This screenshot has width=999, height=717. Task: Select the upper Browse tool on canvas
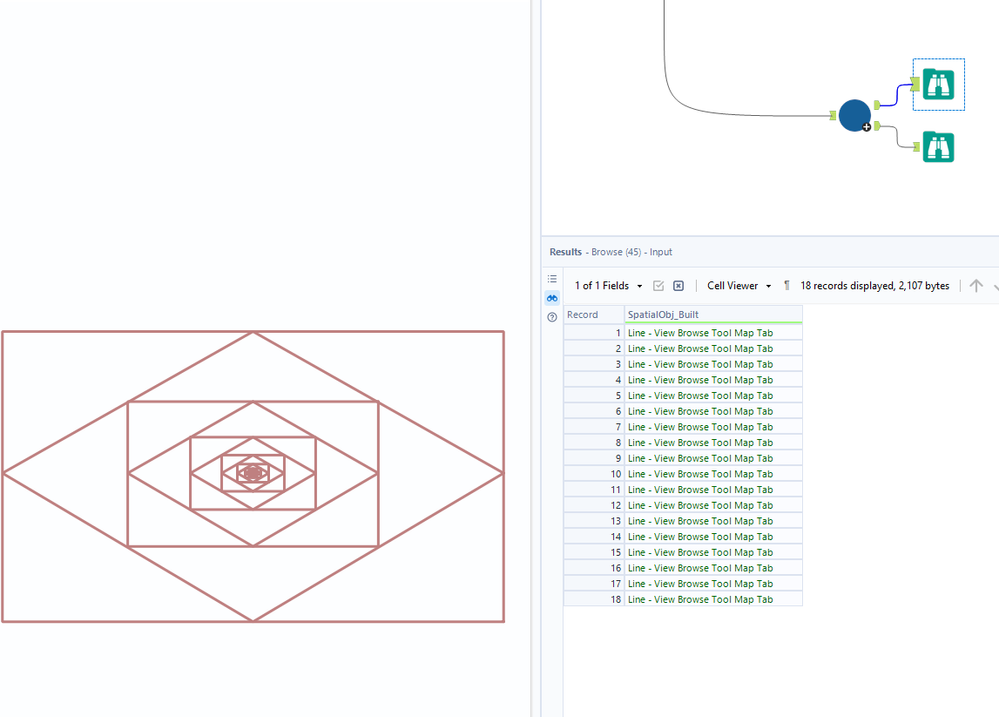point(938,84)
